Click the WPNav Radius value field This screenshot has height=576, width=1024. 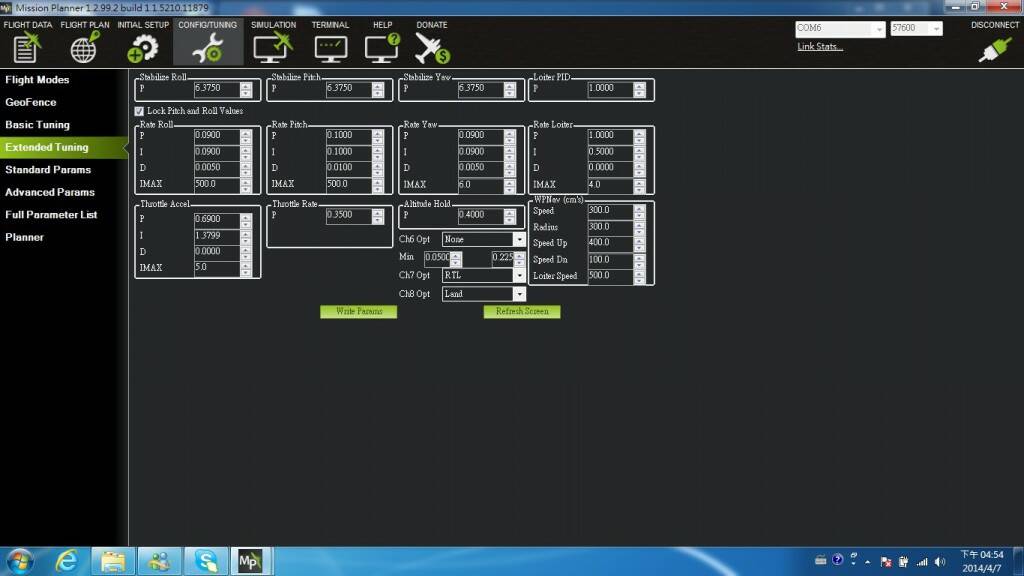coord(611,227)
